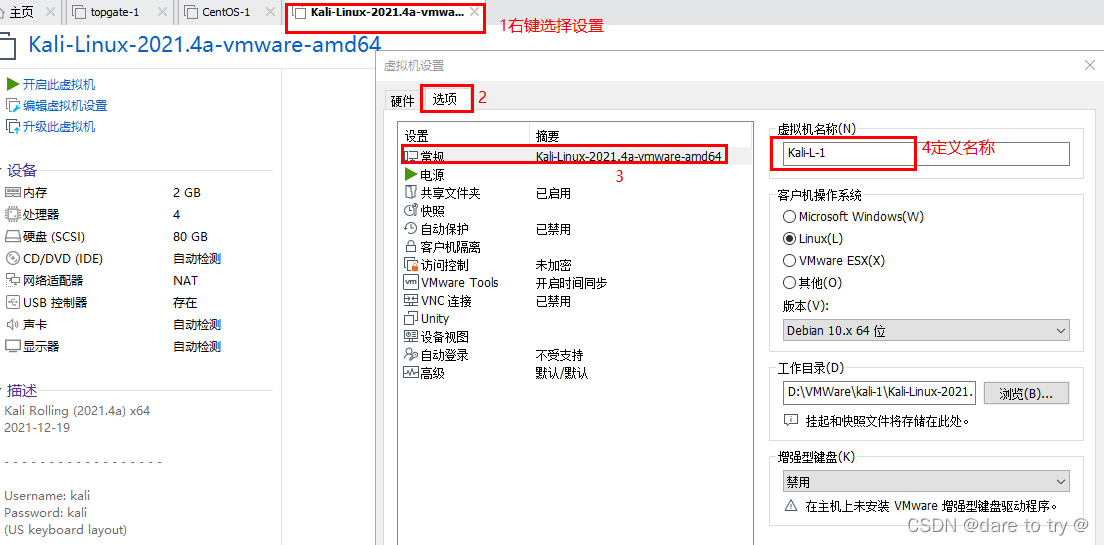Image resolution: width=1104 pixels, height=545 pixels.
Task: Click the 高级 advanced icon
Action: pos(411,373)
